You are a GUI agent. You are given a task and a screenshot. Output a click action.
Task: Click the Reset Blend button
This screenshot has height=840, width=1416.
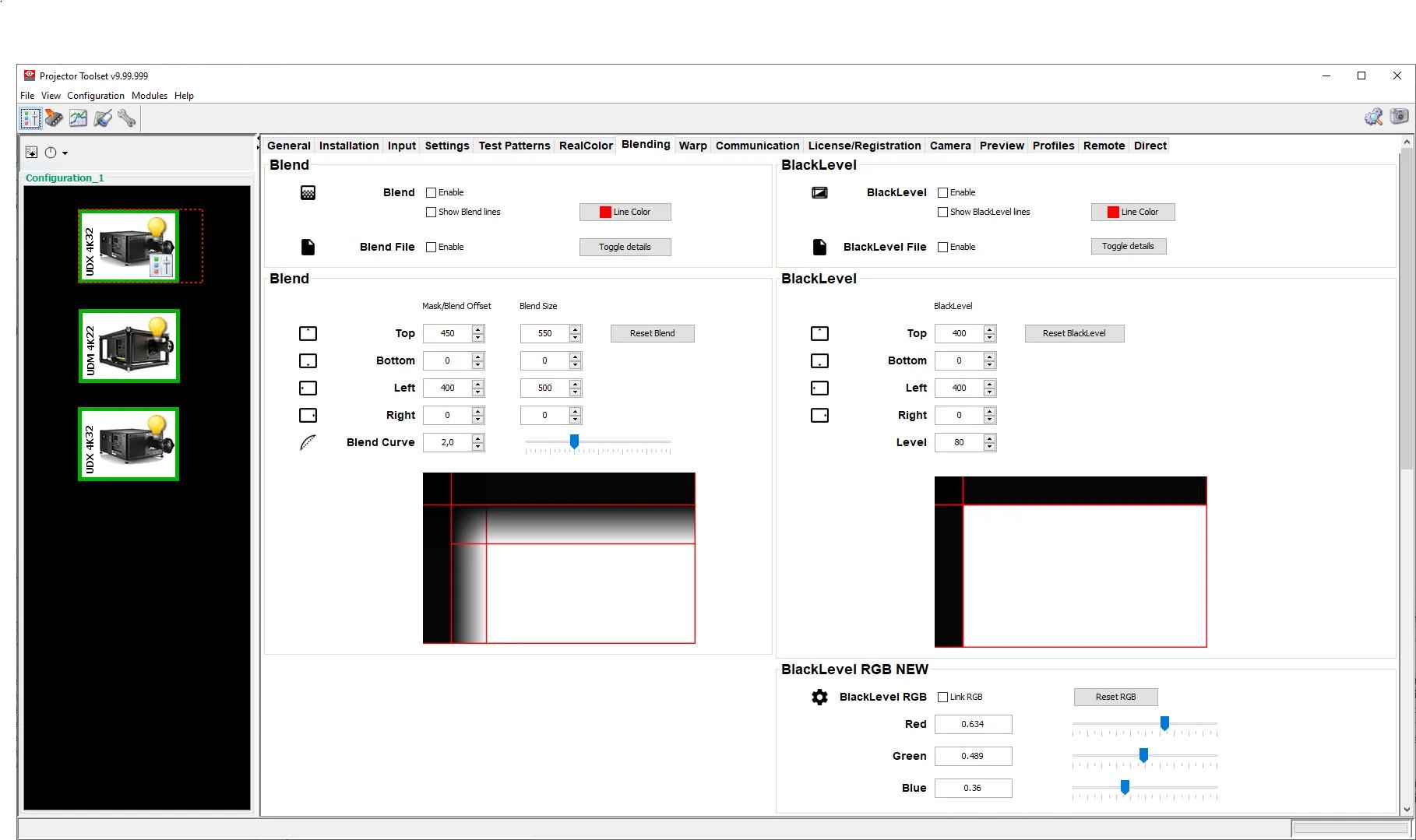652,333
